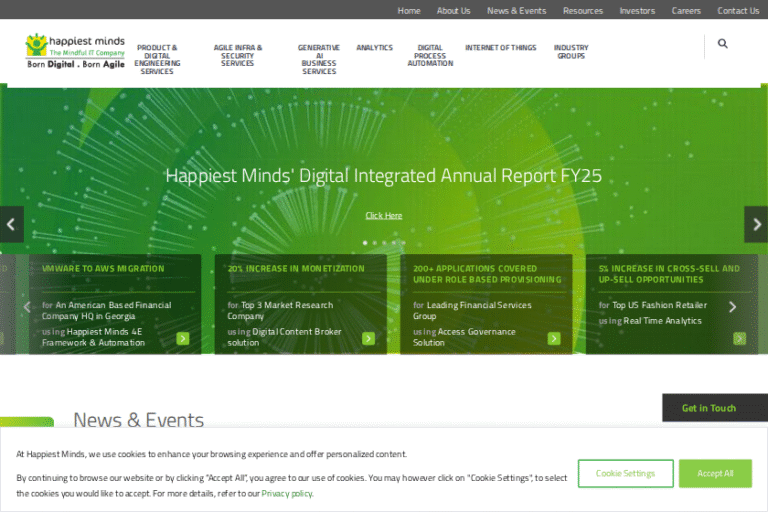768x512 pixels.
Task: Open the Investors top menu item
Action: point(637,11)
